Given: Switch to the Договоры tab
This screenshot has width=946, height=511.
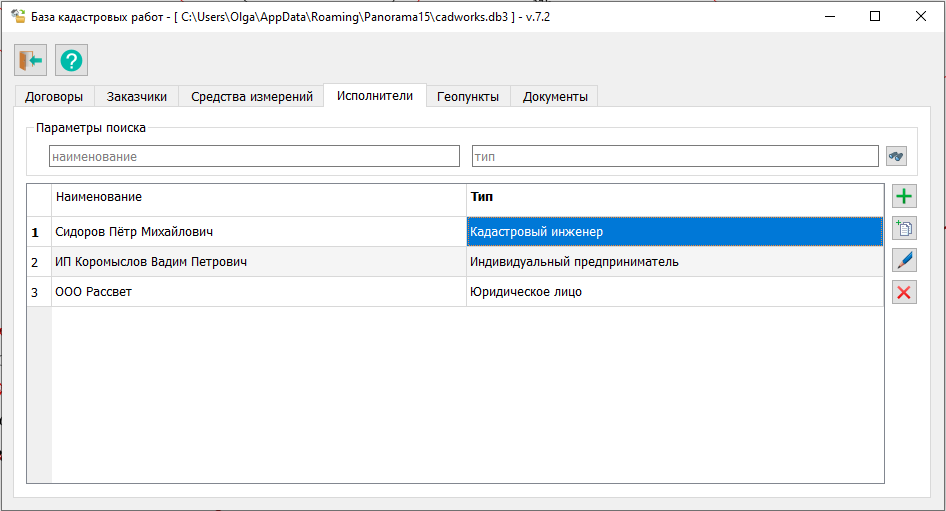Looking at the screenshot, I should point(54,97).
